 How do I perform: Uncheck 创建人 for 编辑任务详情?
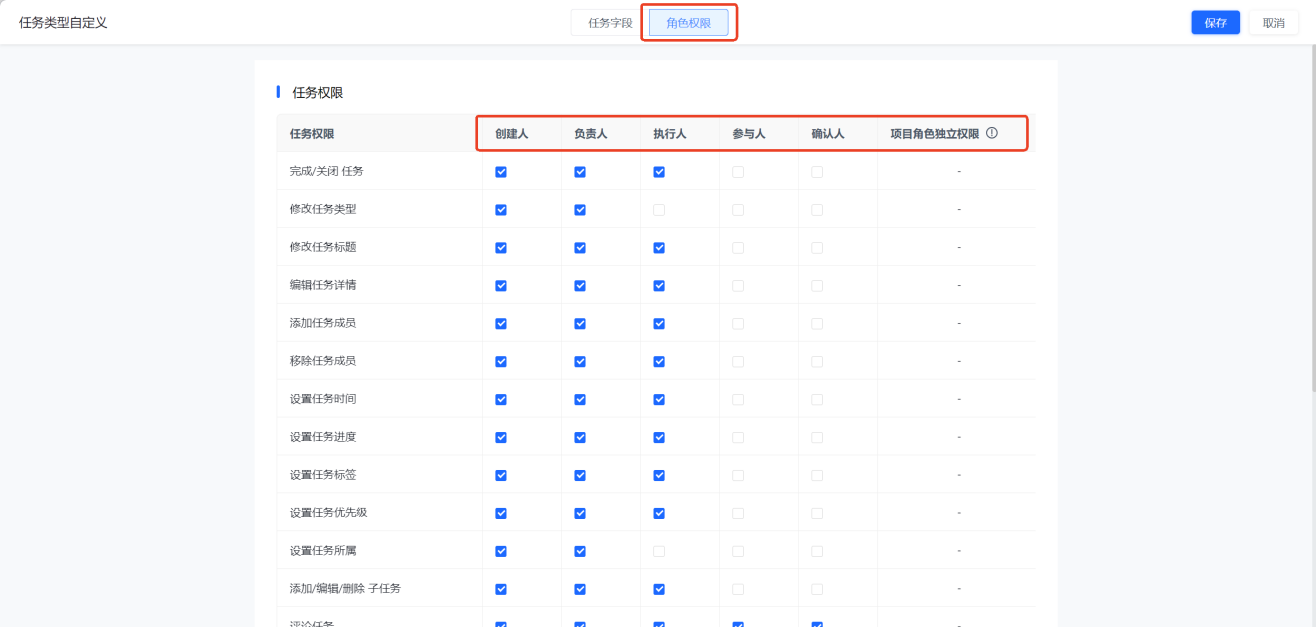[x=501, y=286]
